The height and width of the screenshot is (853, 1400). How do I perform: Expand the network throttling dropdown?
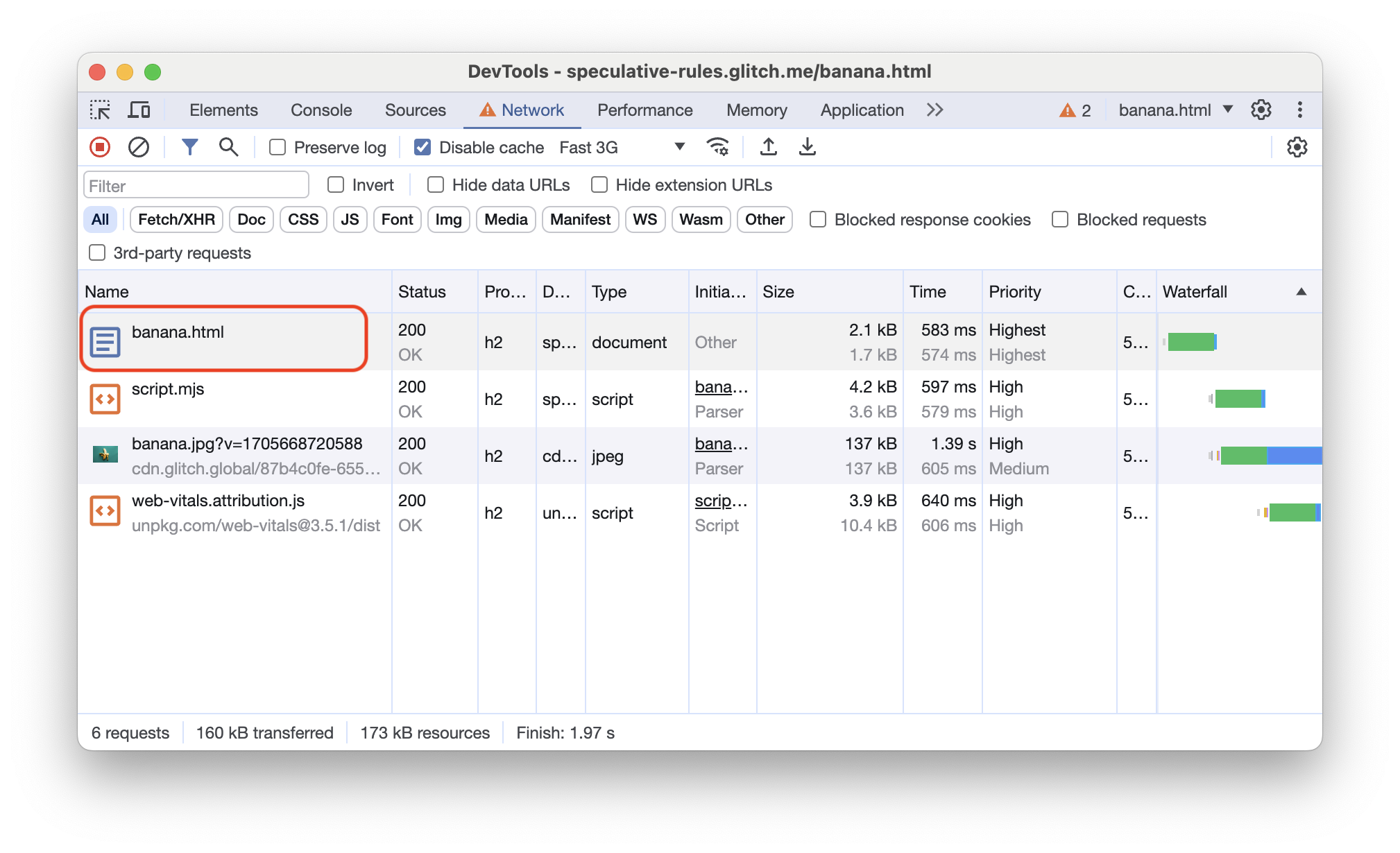[x=679, y=148]
